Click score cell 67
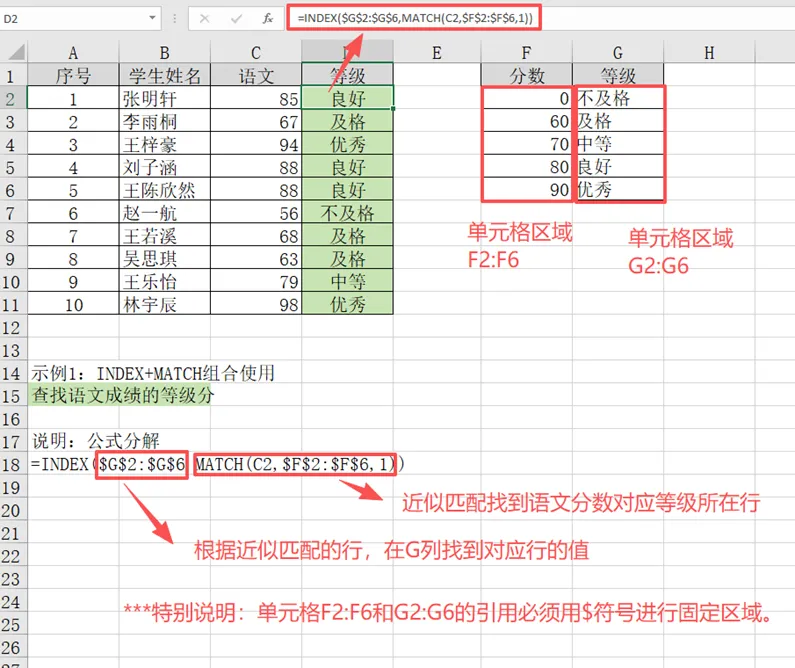The width and height of the screenshot is (795, 668). point(256,121)
